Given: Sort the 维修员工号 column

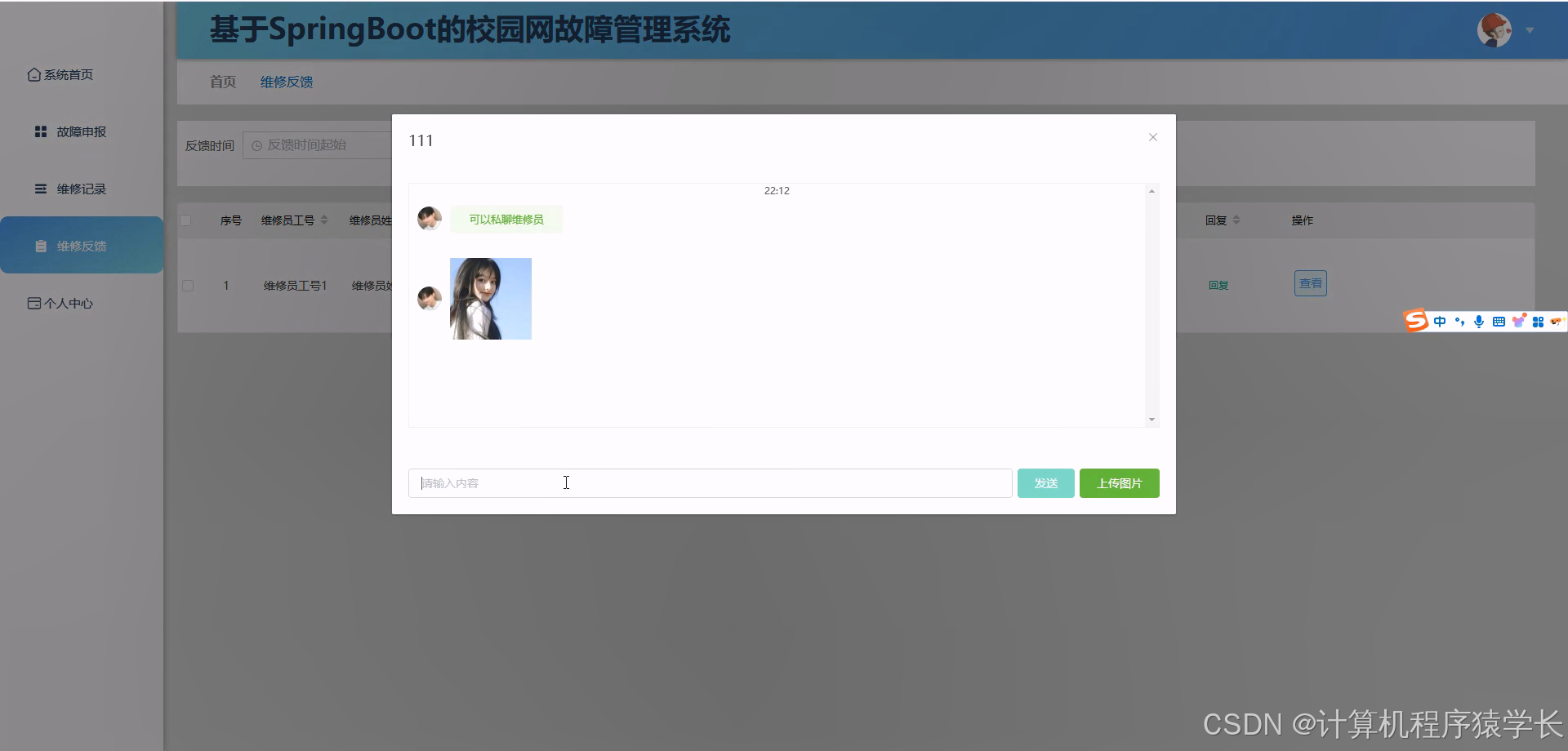Looking at the screenshot, I should tap(324, 220).
